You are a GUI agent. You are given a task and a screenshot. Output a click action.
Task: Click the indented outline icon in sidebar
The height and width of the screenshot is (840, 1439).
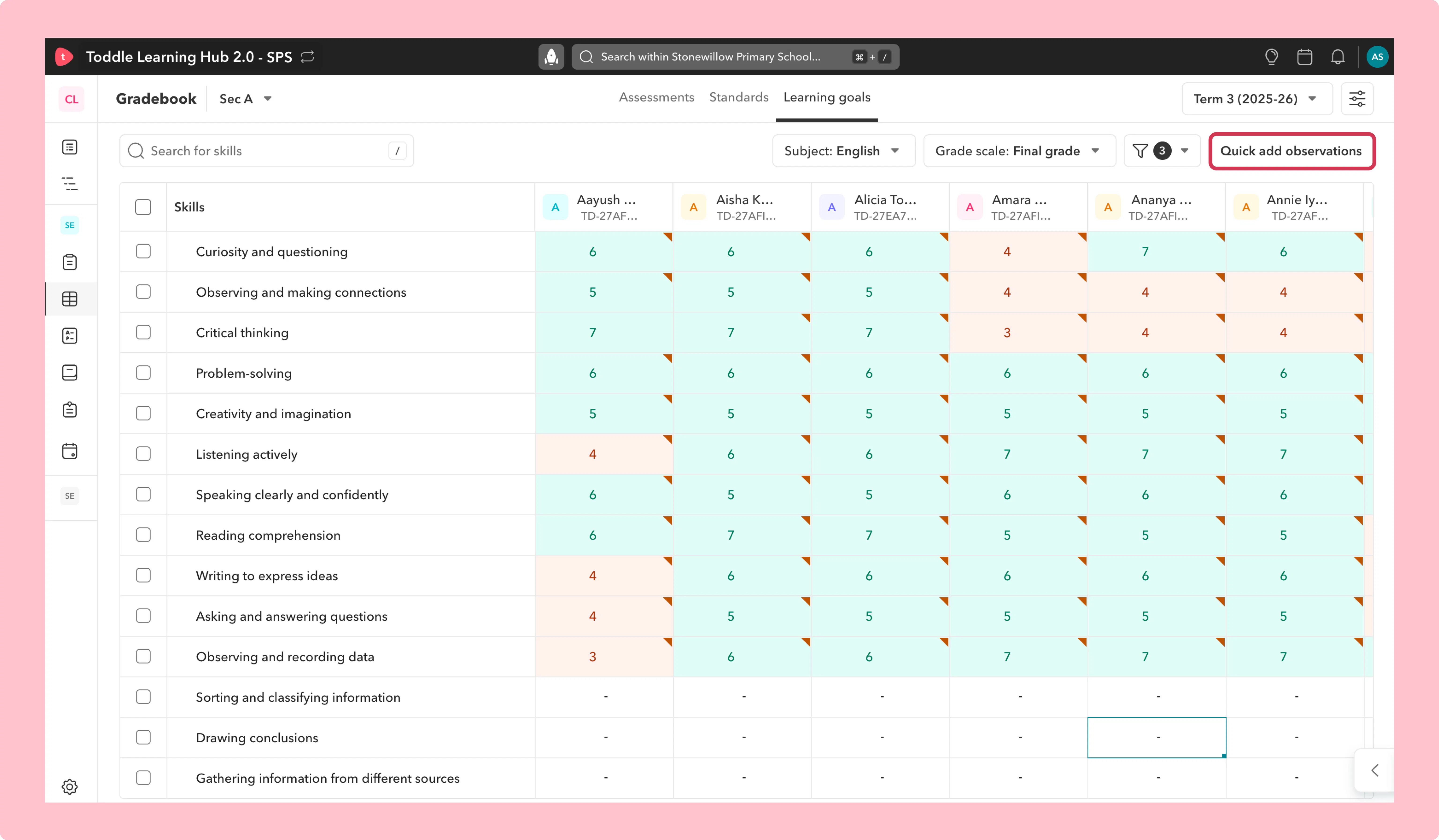[70, 184]
